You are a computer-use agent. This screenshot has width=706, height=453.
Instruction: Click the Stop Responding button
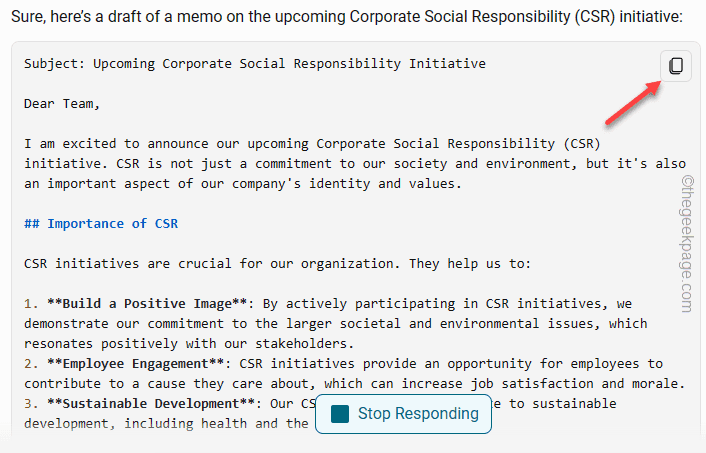tap(403, 413)
